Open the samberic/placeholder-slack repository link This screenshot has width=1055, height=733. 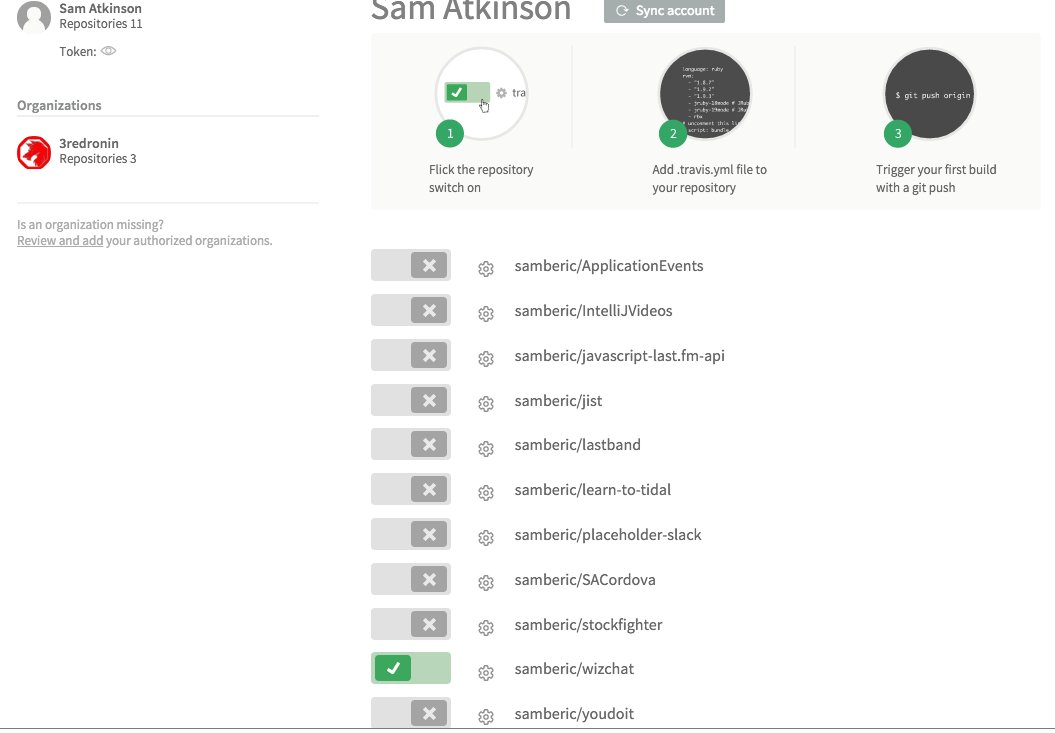point(608,535)
